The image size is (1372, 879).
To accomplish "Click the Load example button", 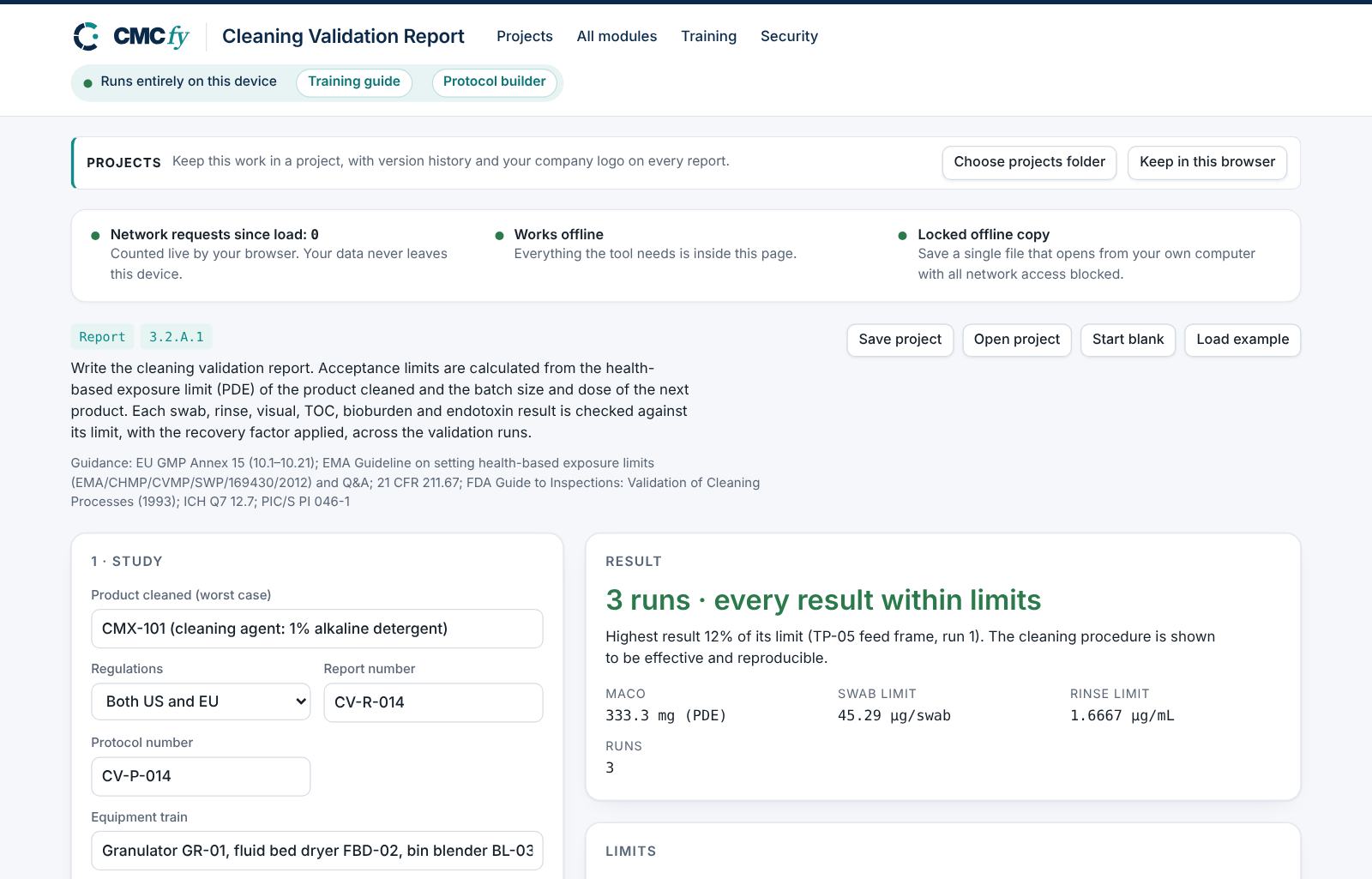I will 1243,340.
